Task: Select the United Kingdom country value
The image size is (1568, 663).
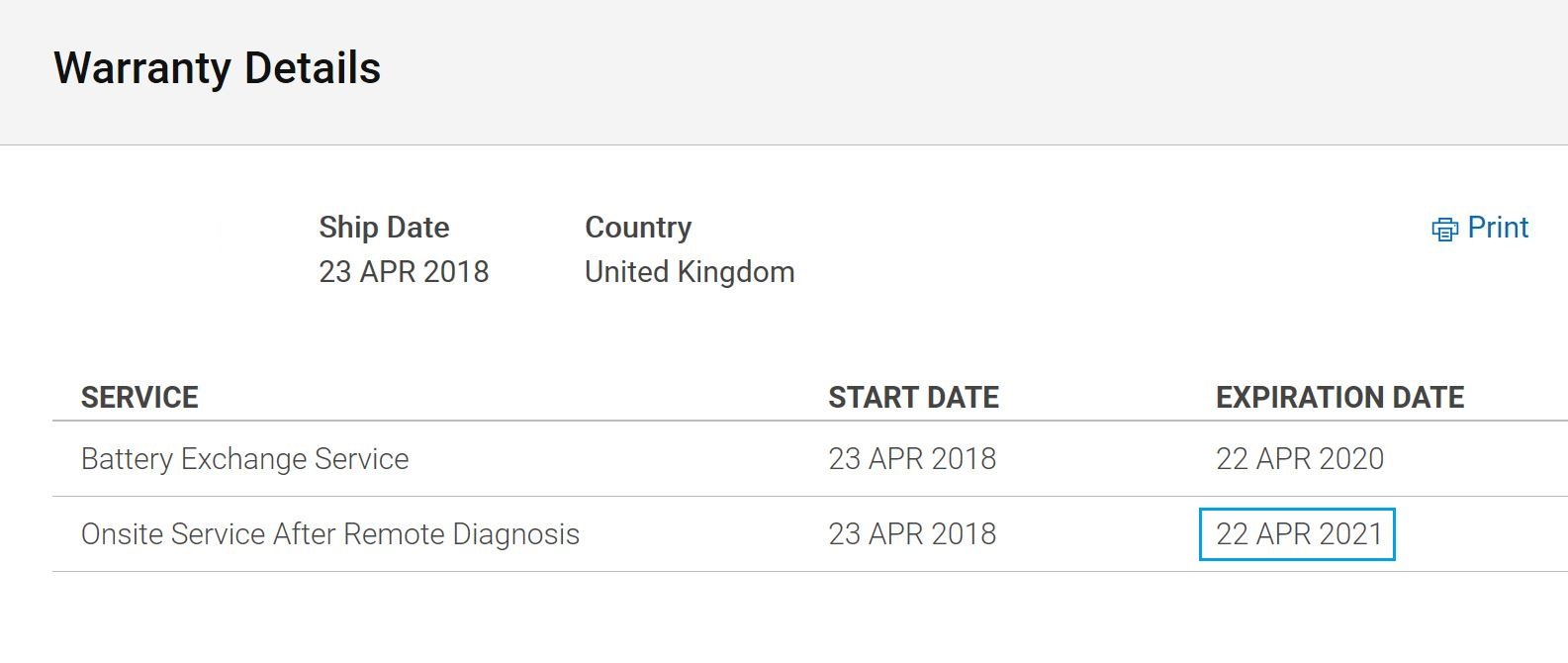Action: tap(690, 272)
